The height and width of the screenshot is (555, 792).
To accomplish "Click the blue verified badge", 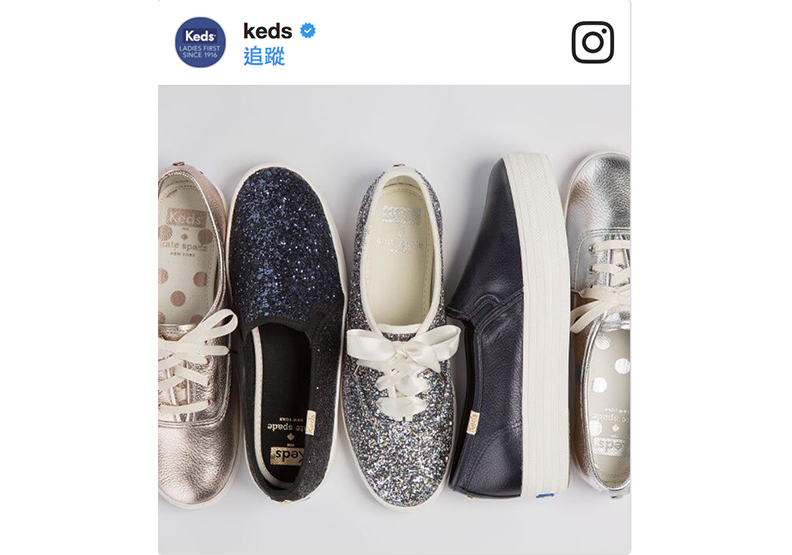I will point(308,31).
